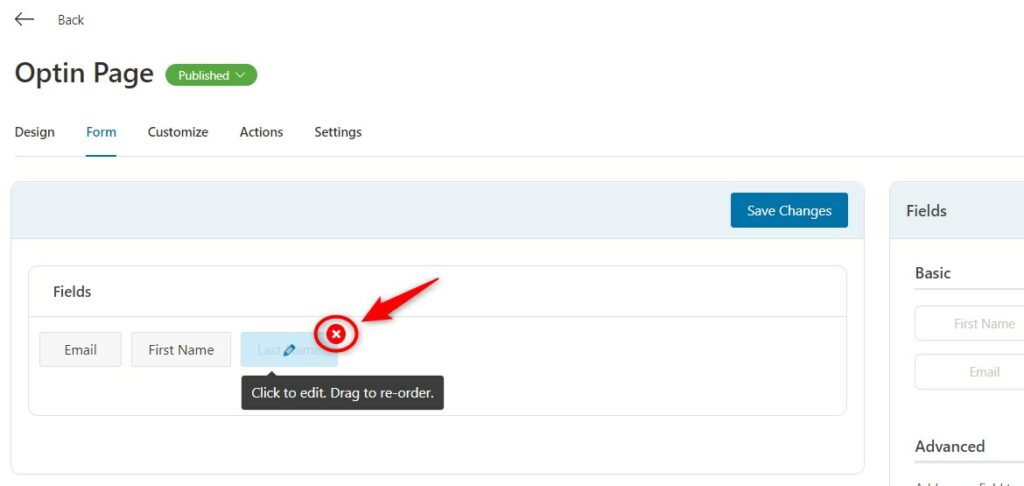The height and width of the screenshot is (486, 1024).
Task: Remove Last Name field with red x icon
Action: (336, 334)
